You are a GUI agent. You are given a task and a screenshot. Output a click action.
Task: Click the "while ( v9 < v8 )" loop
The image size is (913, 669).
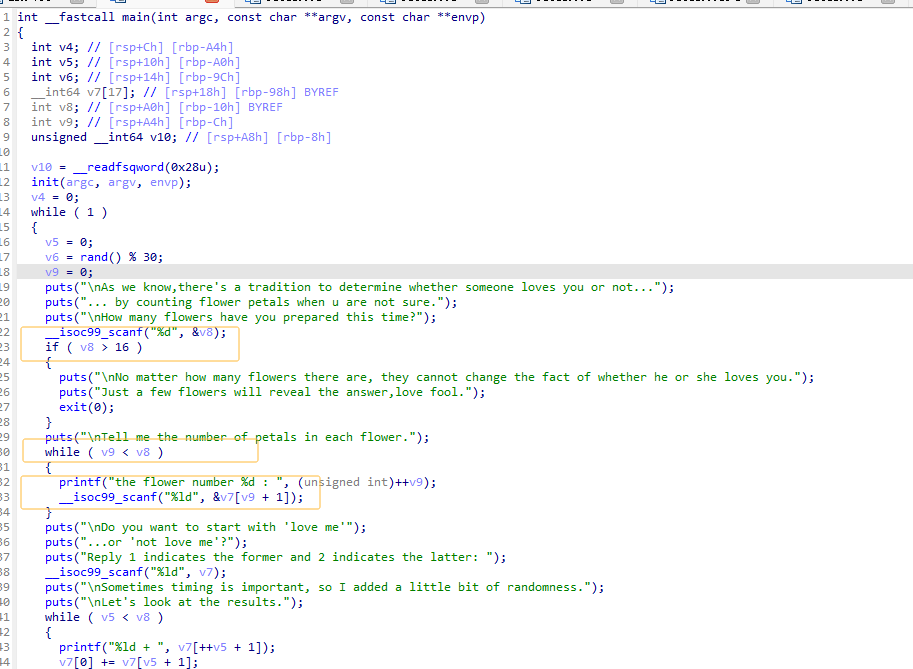point(104,452)
